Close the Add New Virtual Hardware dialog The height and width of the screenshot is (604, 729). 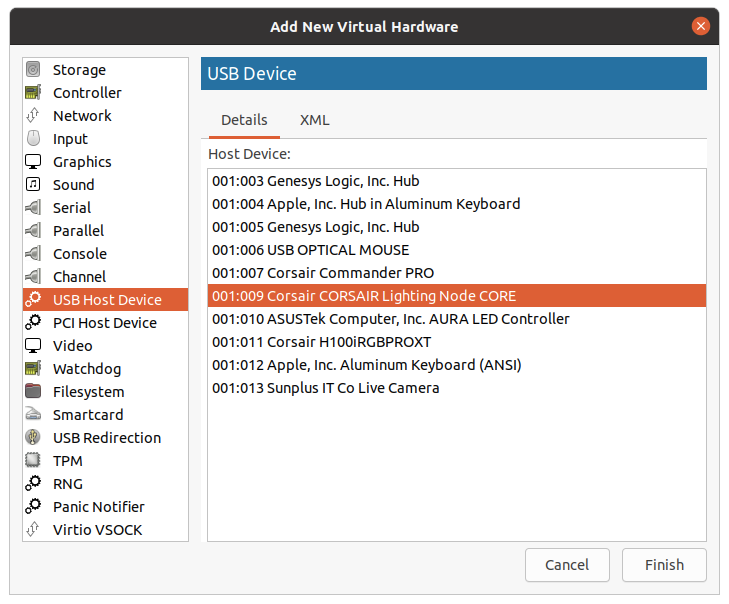701,26
